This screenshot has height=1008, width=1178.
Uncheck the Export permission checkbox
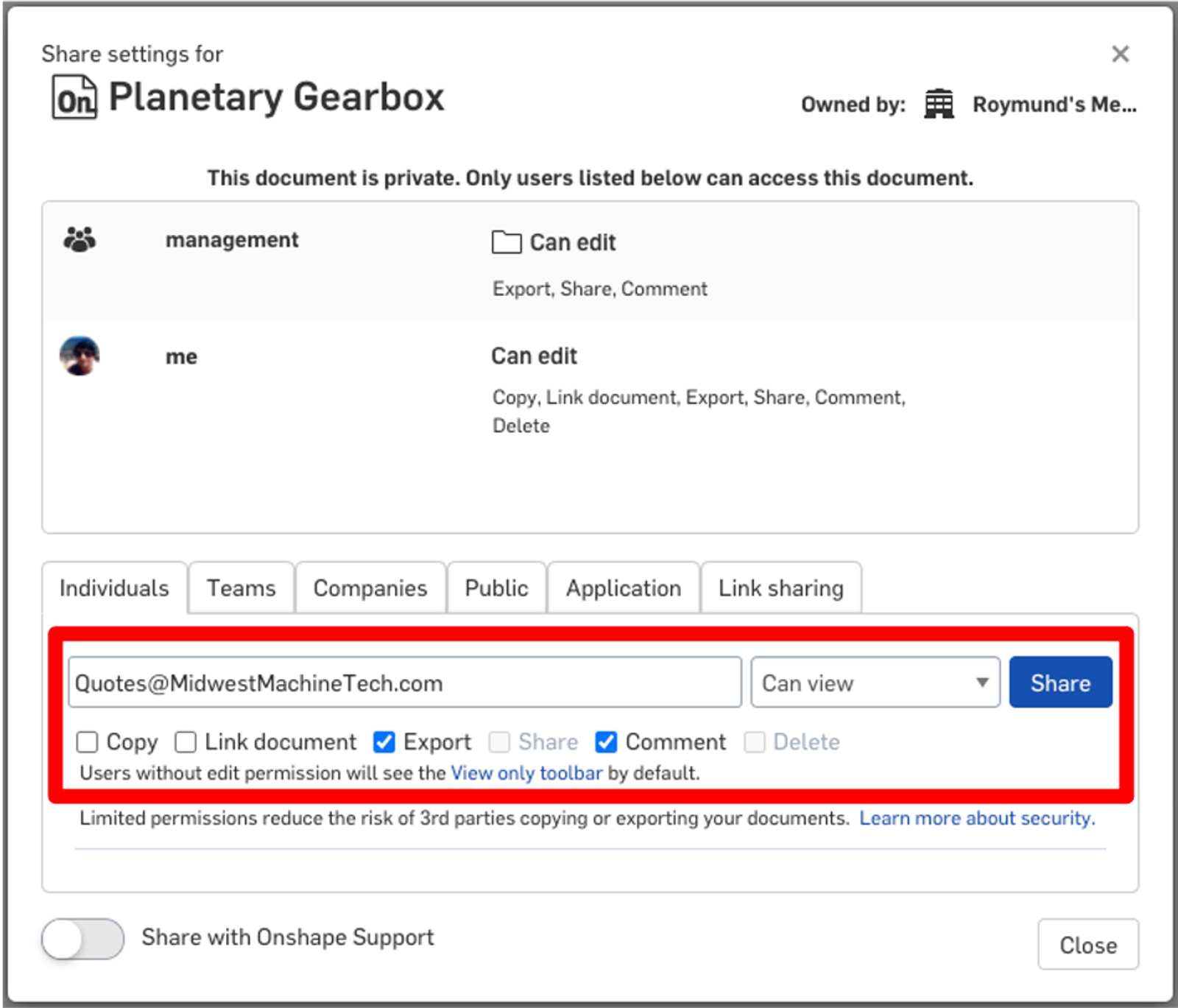point(384,742)
